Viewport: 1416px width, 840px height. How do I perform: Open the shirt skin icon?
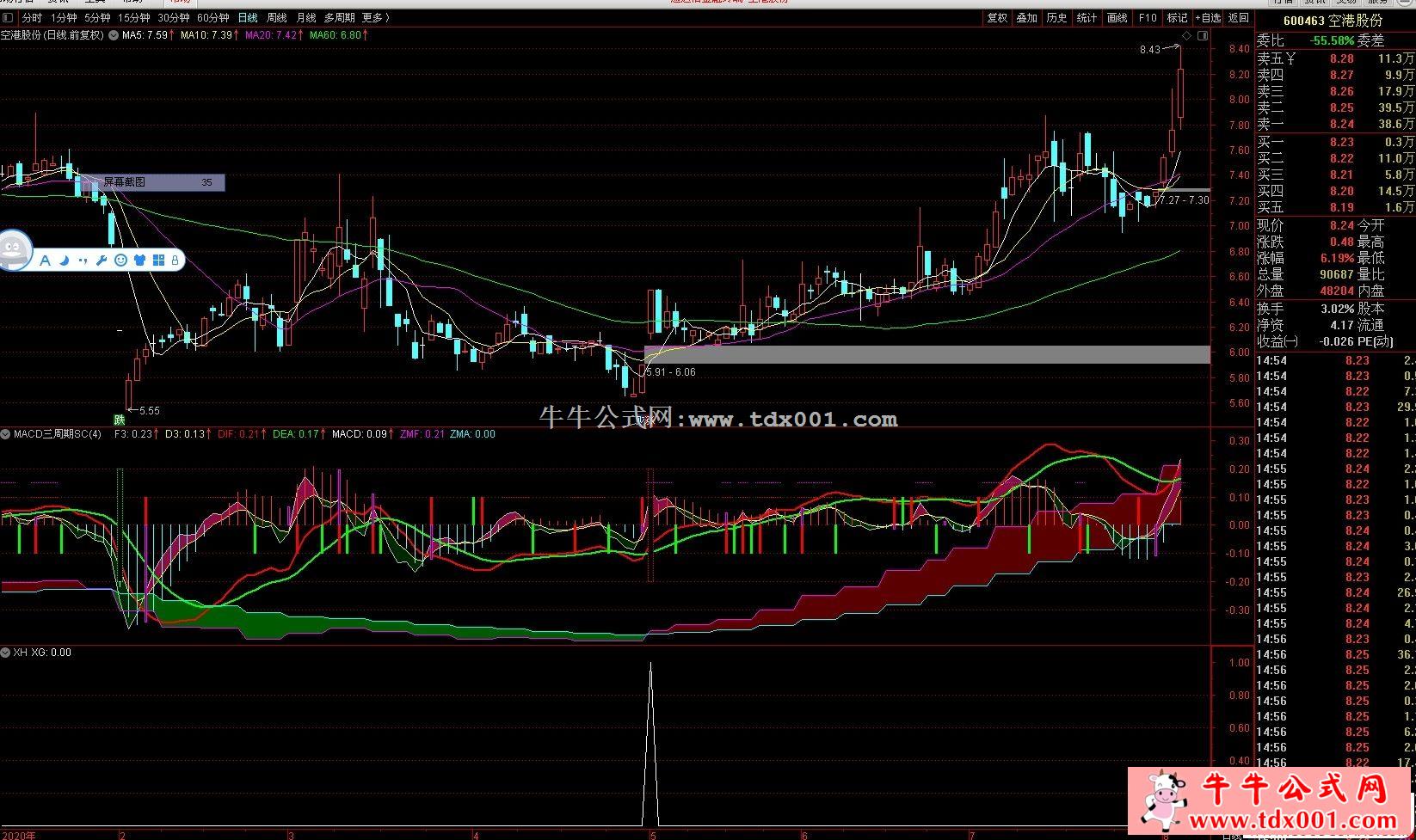[139, 260]
